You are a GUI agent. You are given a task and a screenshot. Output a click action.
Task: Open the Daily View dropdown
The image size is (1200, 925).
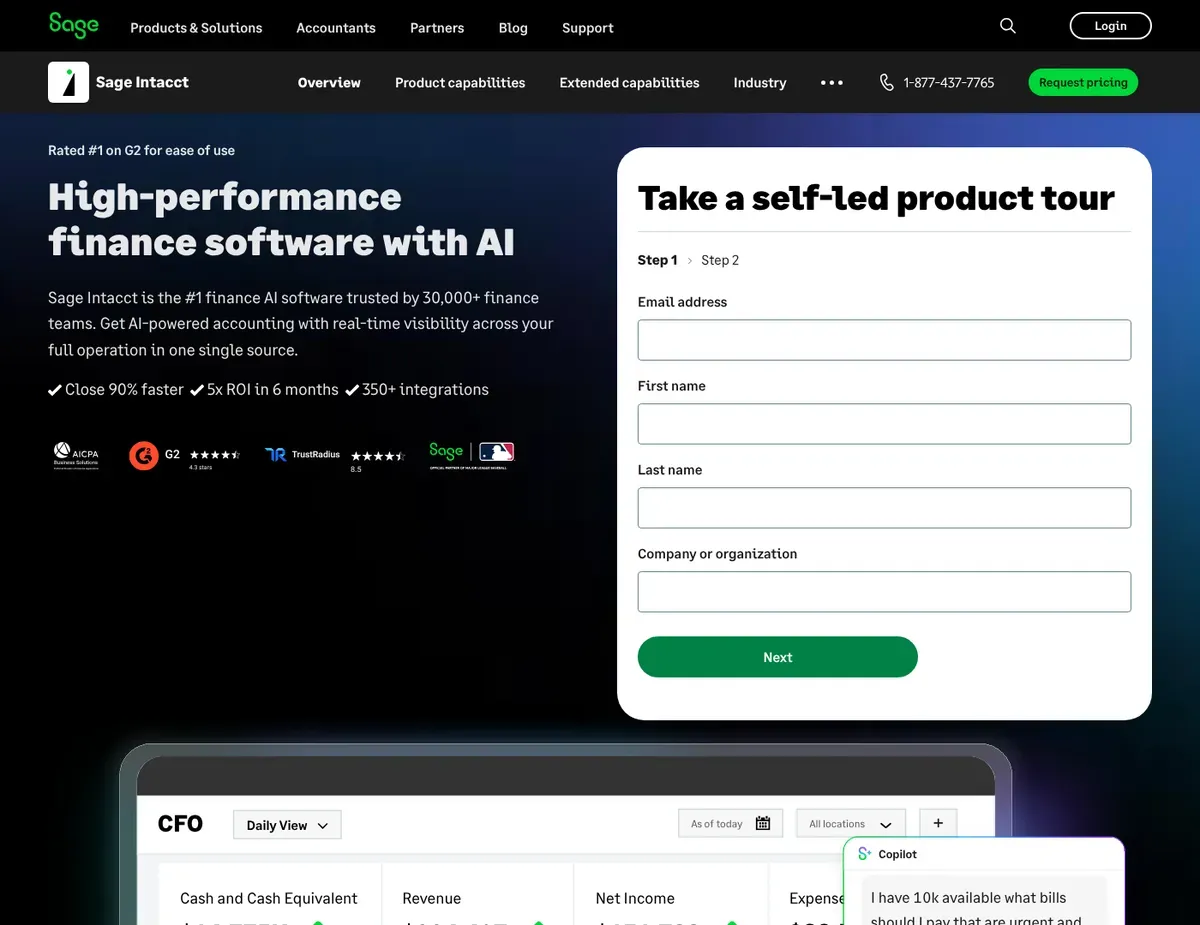click(x=287, y=825)
